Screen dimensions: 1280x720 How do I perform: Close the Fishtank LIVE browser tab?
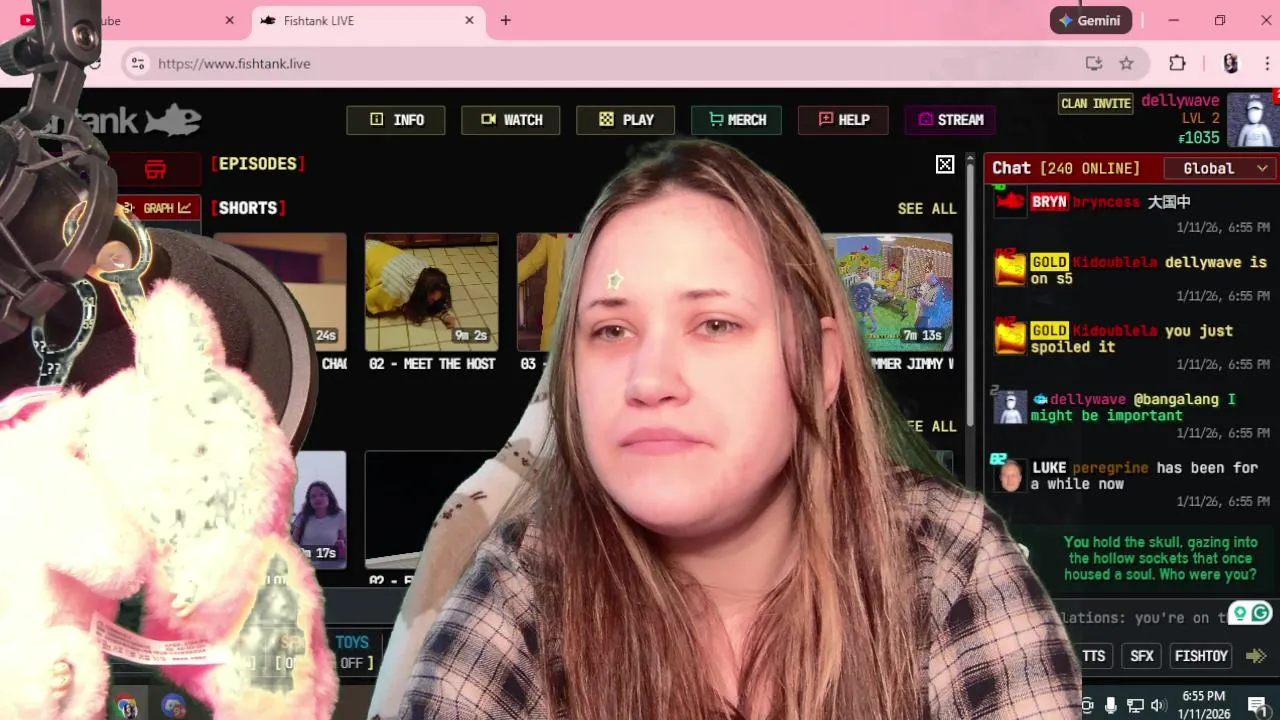[x=469, y=20]
